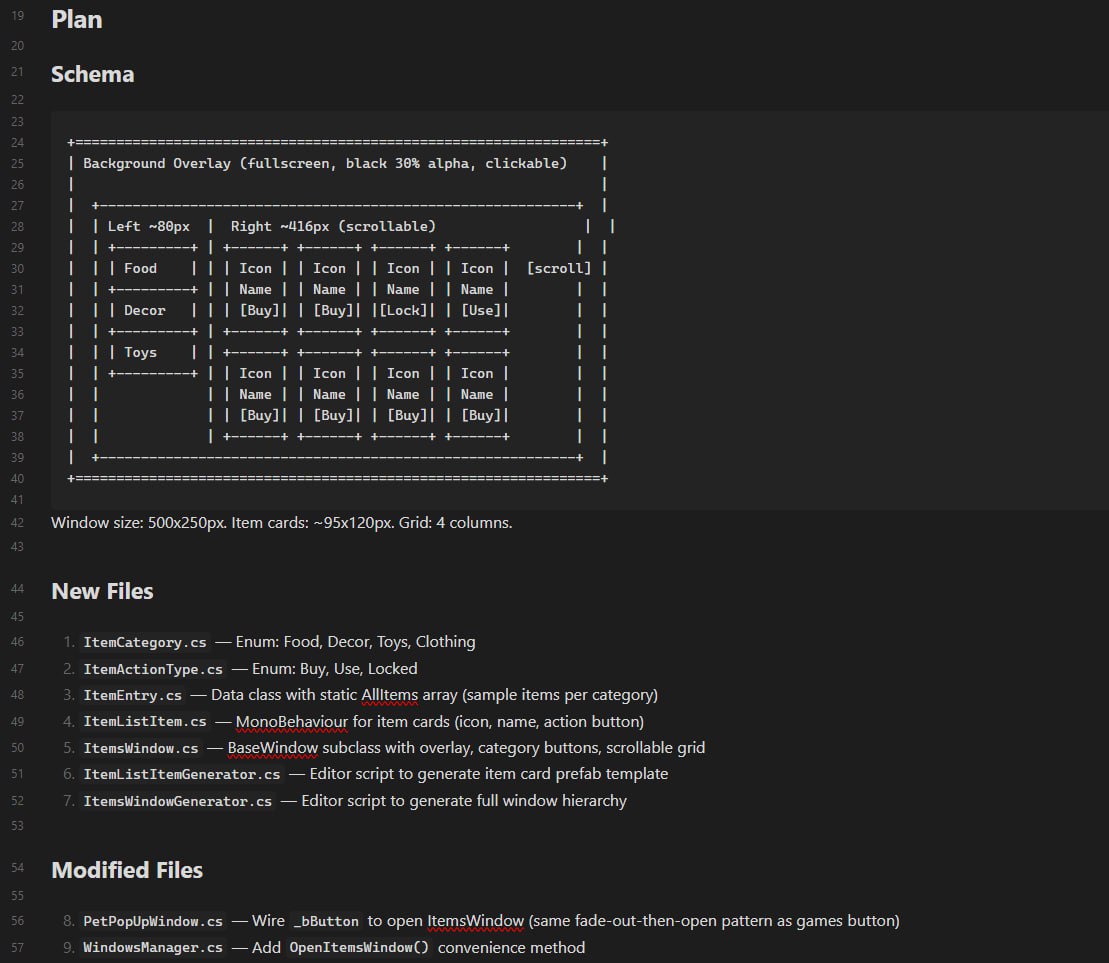Click the ItemListItem.cs filename
This screenshot has width=1109, height=963.
(145, 722)
